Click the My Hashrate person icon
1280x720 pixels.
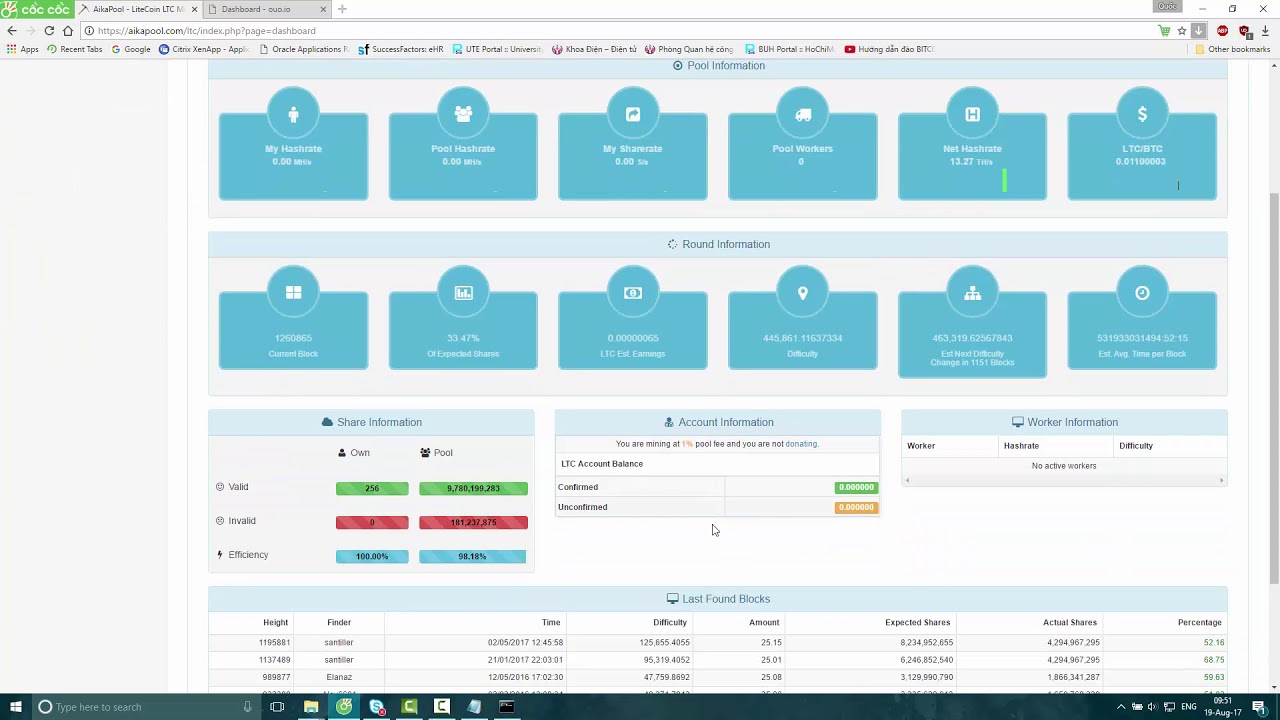[293, 114]
